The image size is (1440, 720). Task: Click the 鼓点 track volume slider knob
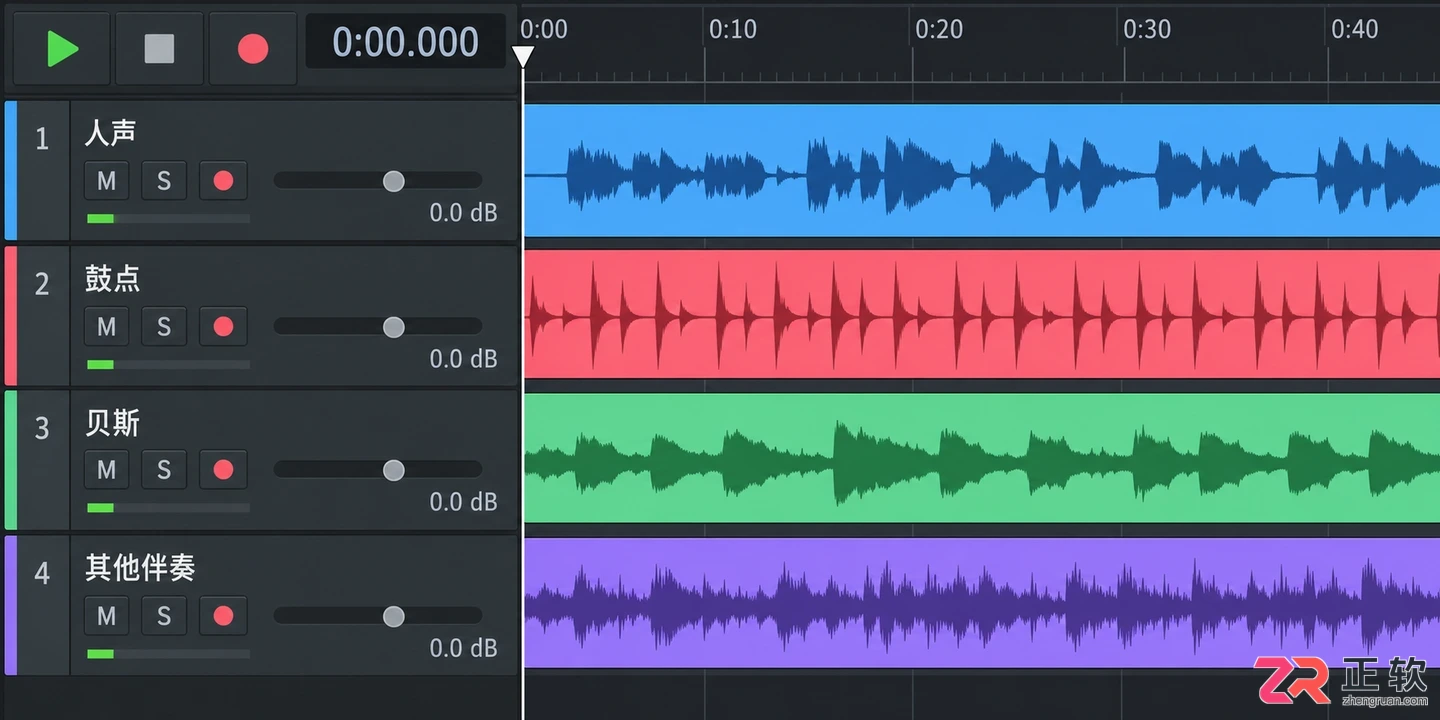394,327
